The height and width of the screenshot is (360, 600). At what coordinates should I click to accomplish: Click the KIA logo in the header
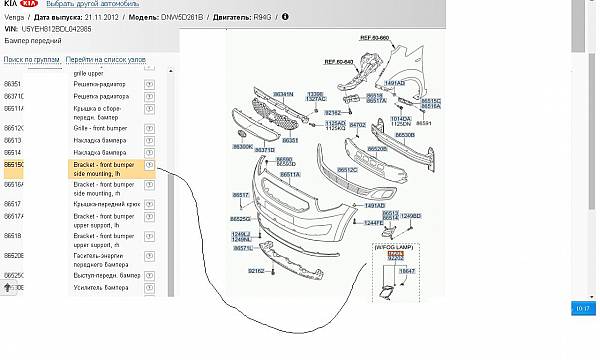click(x=29, y=3)
